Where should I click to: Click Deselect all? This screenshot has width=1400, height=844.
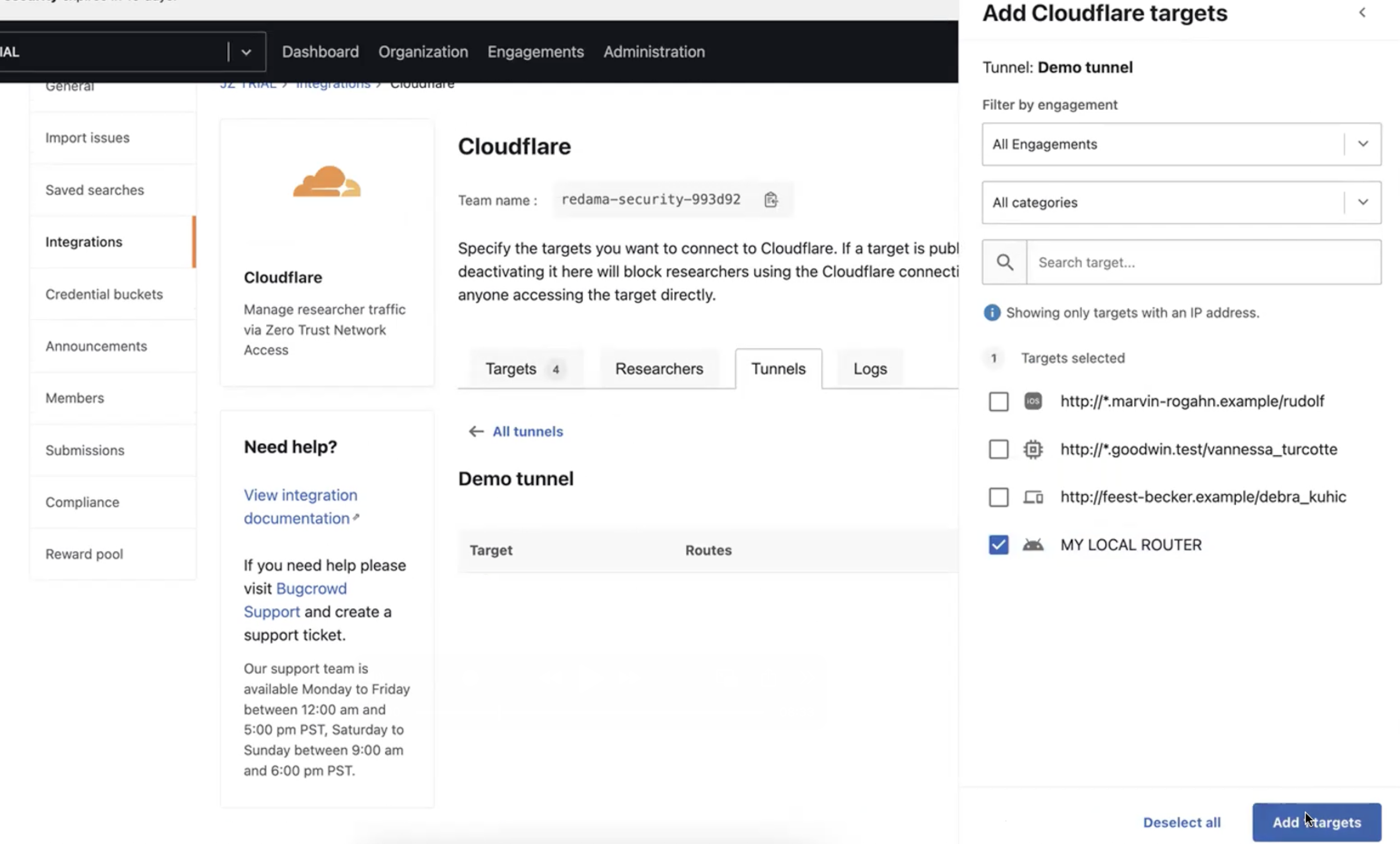(1182, 822)
